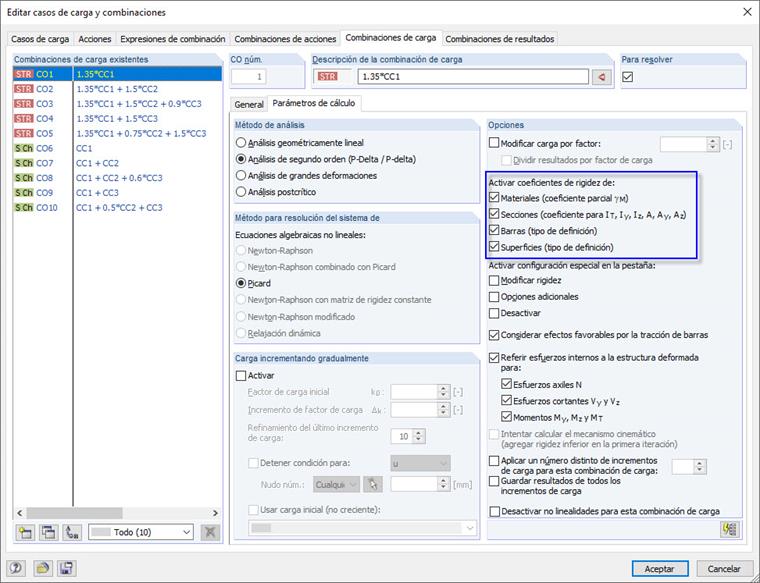The width and height of the screenshot is (760, 583).
Task: Click the CO núm. input field
Action: [249, 77]
